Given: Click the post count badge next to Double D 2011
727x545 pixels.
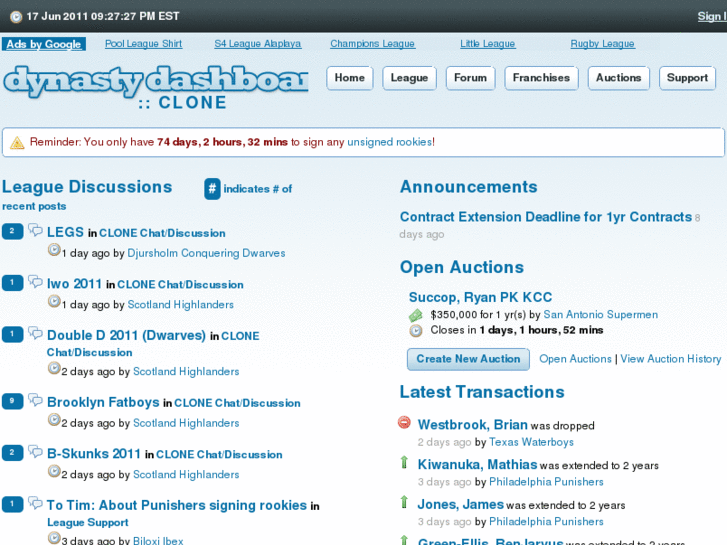Looking at the screenshot, I should [x=12, y=334].
